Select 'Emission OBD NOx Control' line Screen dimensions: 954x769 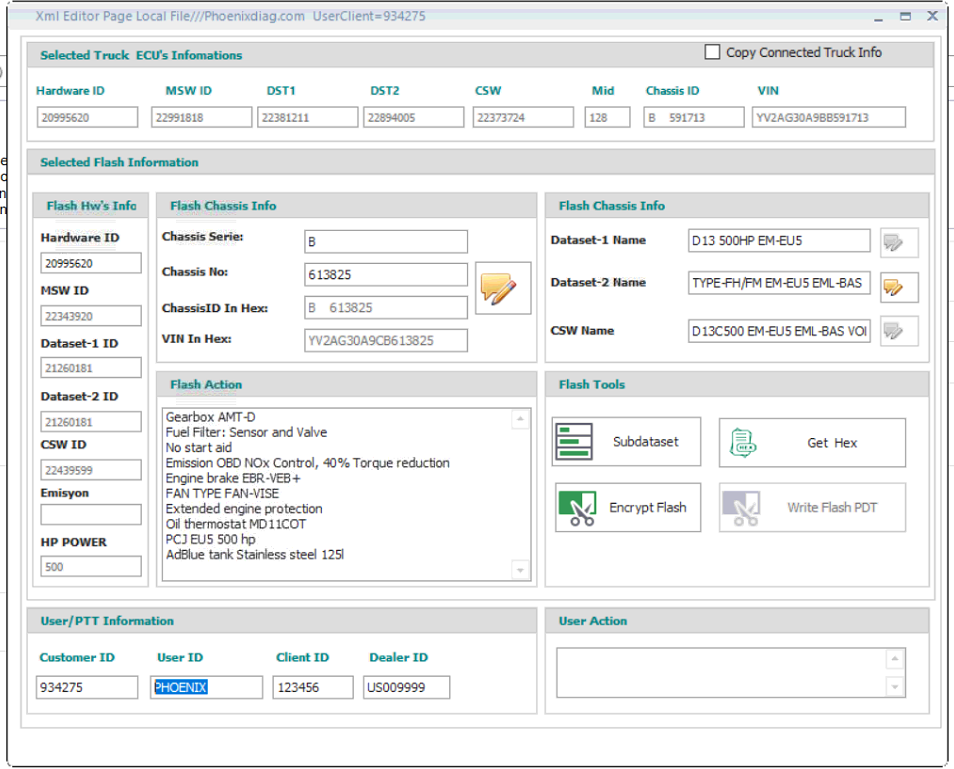(307, 462)
